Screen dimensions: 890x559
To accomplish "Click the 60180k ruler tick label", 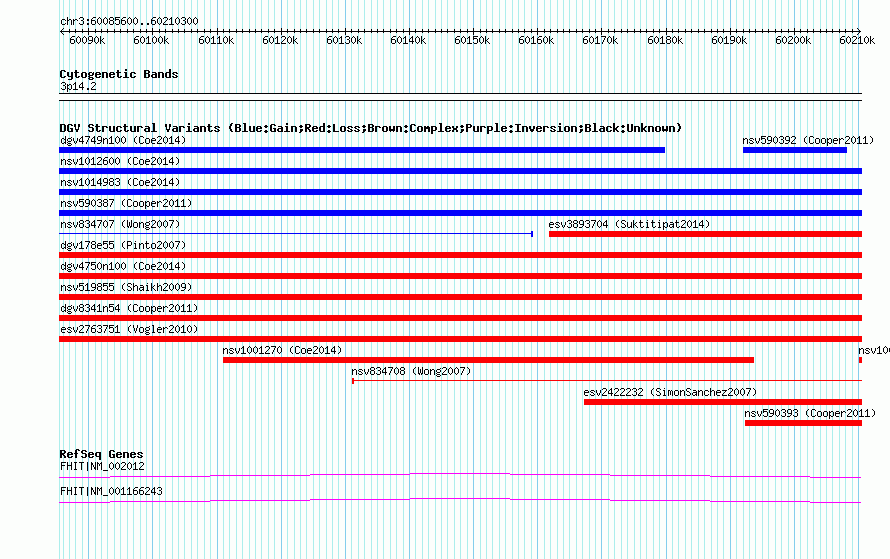I will [x=665, y=40].
